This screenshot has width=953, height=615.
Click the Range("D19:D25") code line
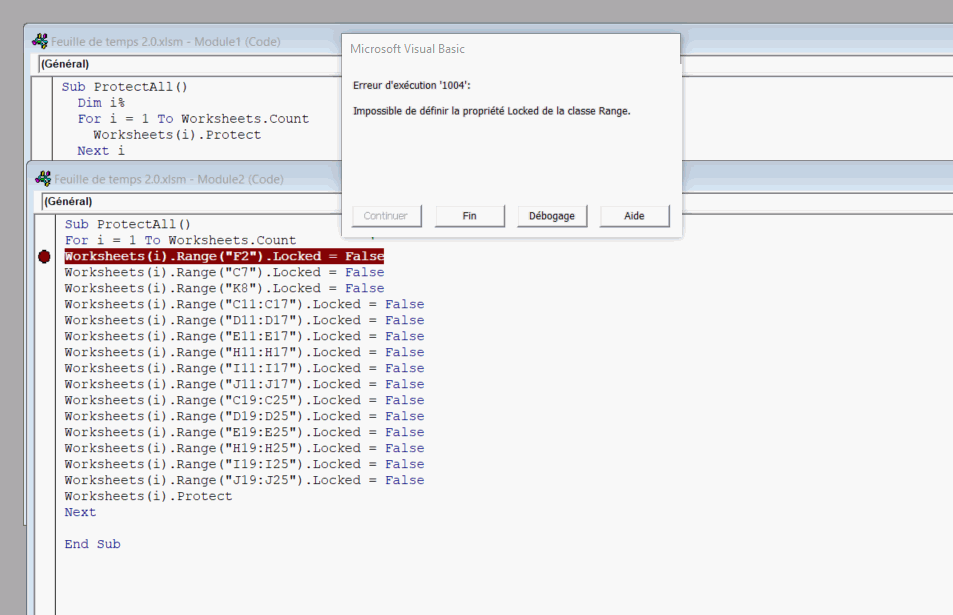(244, 416)
